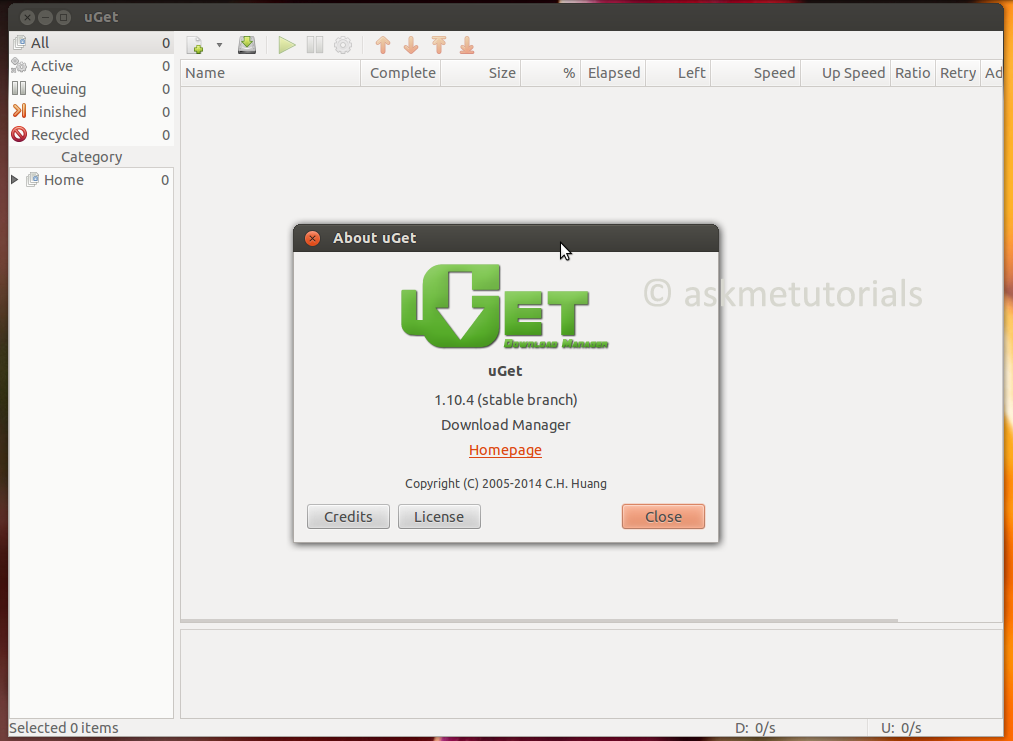Viewport: 1013px width, 741px height.
Task: Select the Queuing status row
Action: pyautogui.click(x=91, y=89)
